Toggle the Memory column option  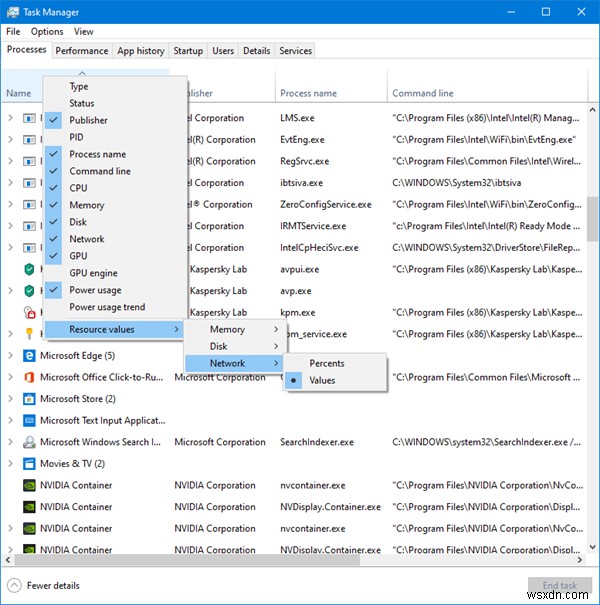[x=115, y=205]
